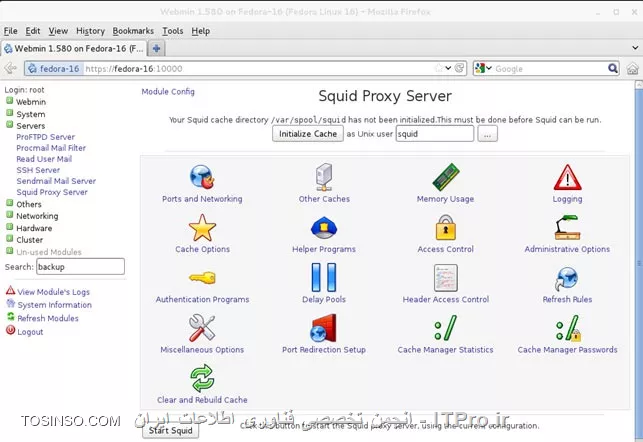This screenshot has height=442, width=643.
Task: Open the list all tabs dropdown
Action: tap(635, 48)
